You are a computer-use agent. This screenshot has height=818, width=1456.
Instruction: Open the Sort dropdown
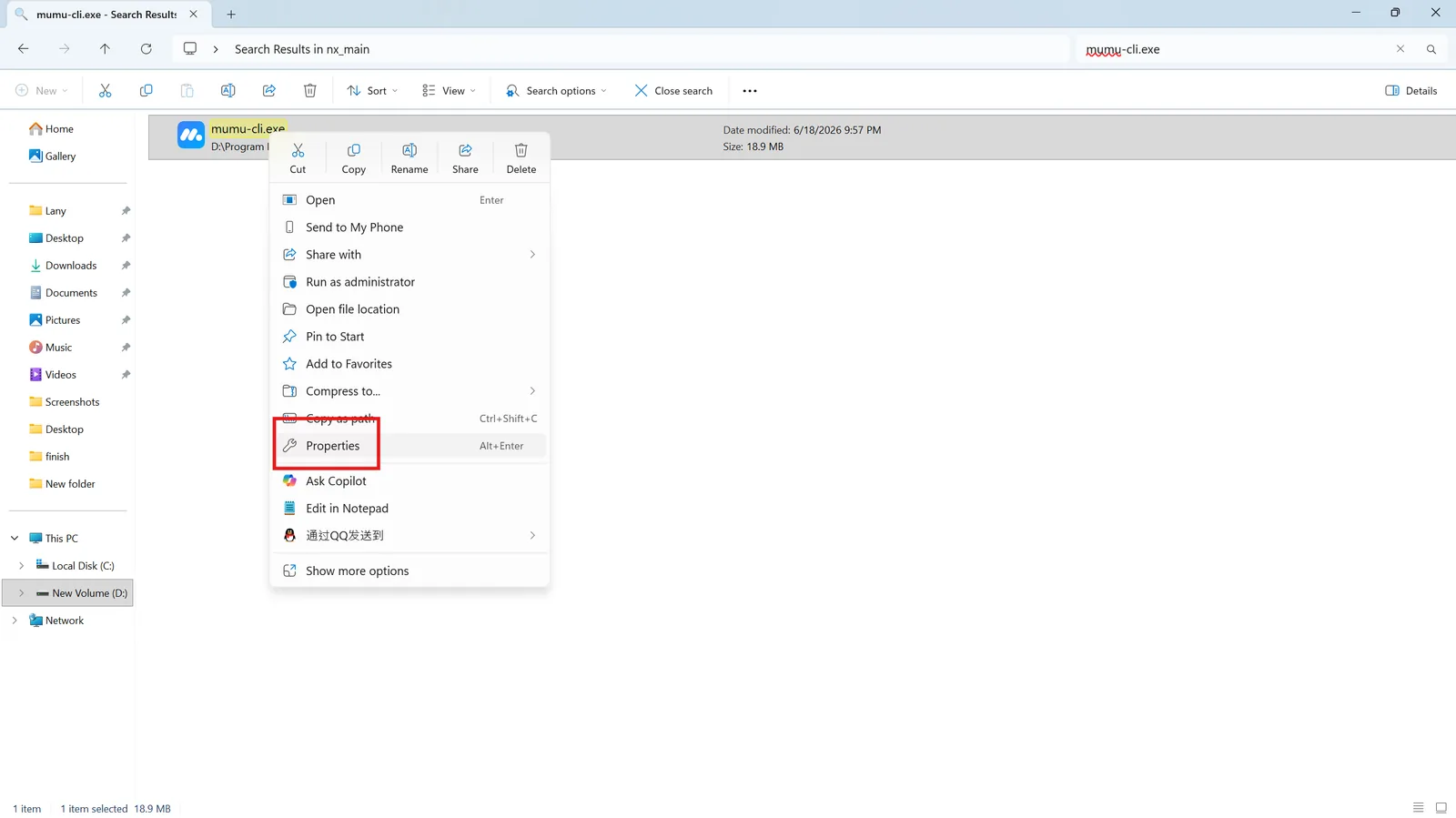(x=373, y=91)
